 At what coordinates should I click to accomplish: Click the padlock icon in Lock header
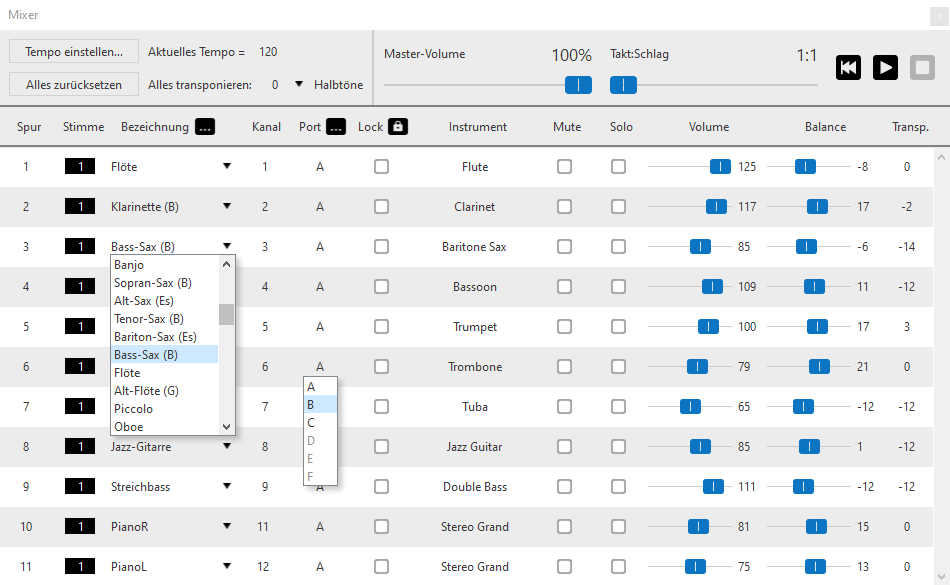click(397, 127)
